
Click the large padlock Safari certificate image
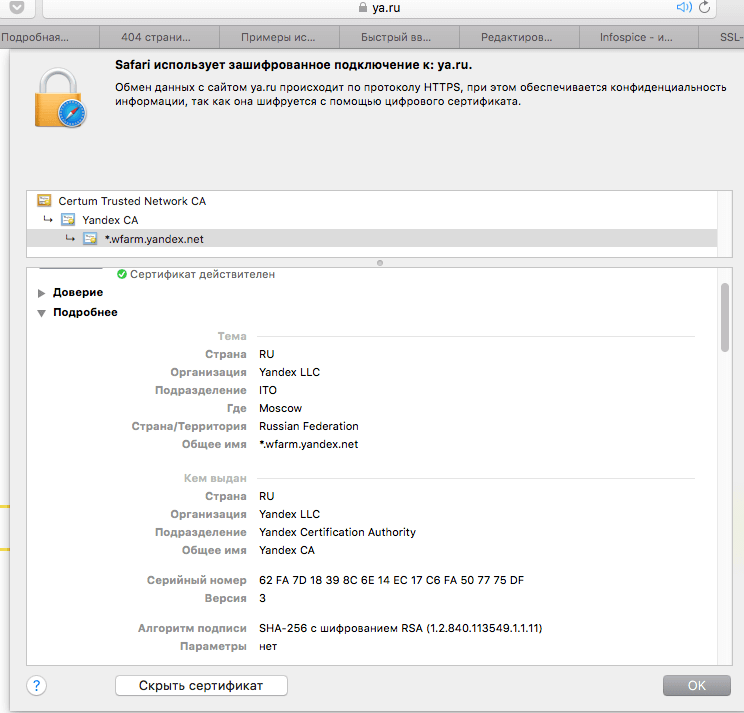click(x=60, y=98)
